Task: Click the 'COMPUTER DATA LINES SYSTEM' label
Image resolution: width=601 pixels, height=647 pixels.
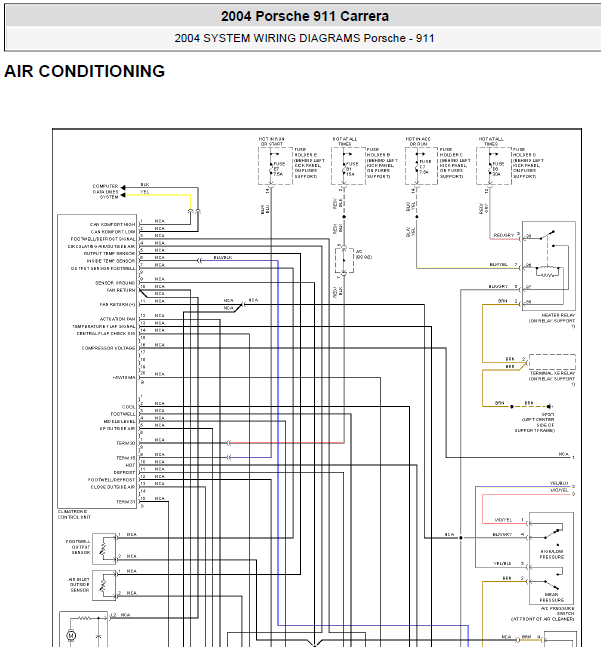Action: tap(106, 191)
